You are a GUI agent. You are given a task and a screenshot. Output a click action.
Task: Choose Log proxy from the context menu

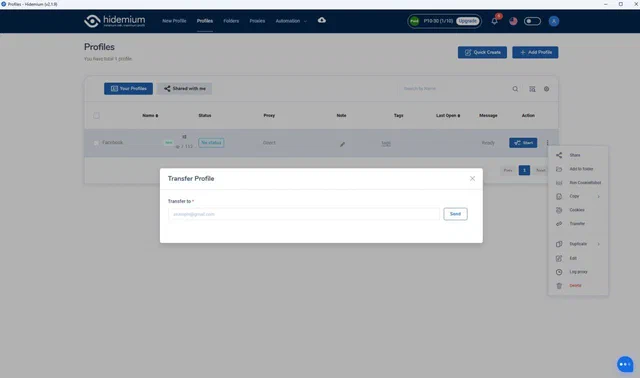pos(578,272)
